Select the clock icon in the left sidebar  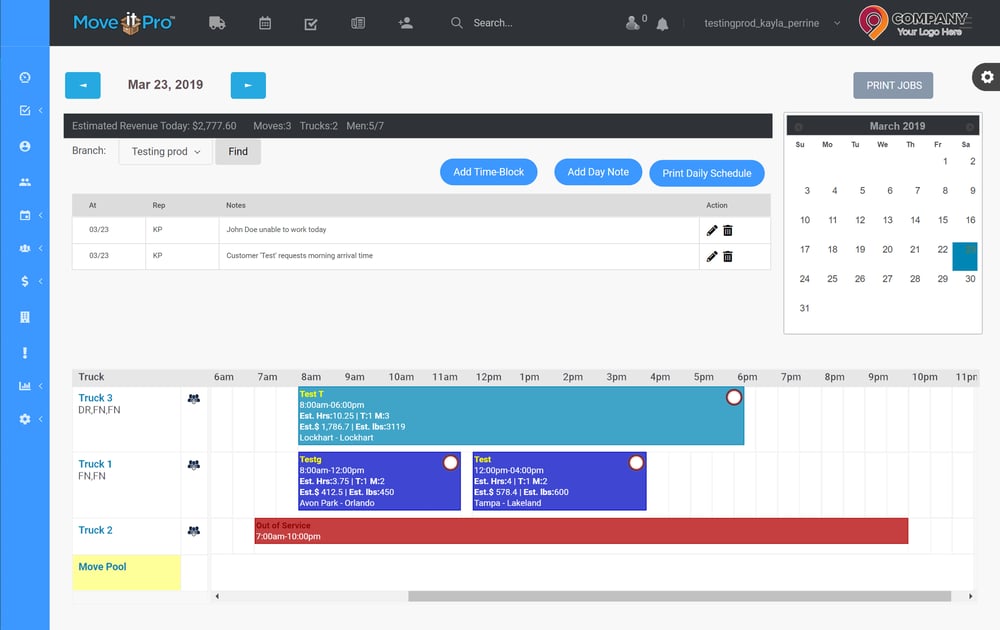click(x=24, y=77)
